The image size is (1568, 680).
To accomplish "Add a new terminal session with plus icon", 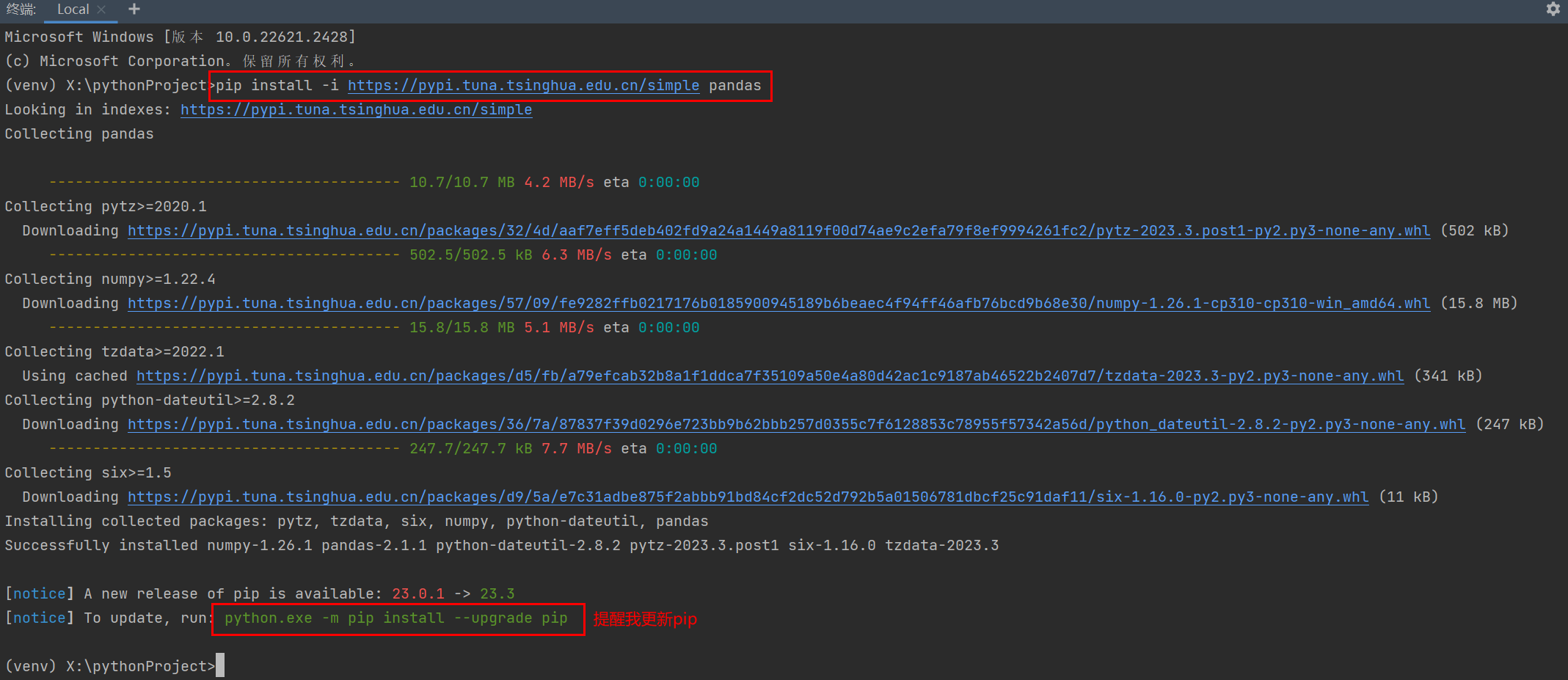I will (x=134, y=10).
